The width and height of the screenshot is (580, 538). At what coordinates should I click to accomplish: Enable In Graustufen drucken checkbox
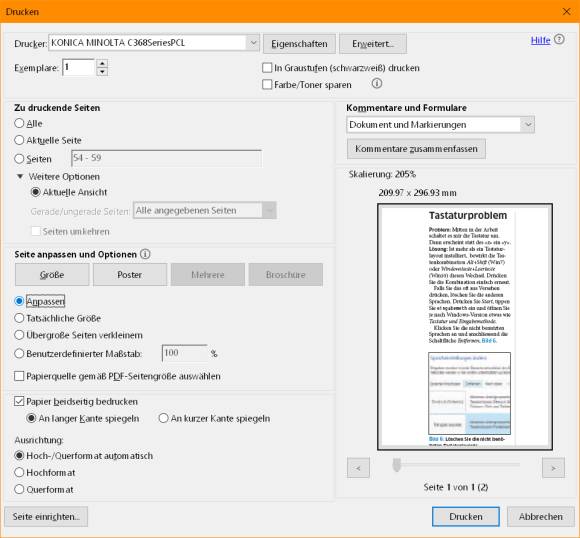(267, 68)
